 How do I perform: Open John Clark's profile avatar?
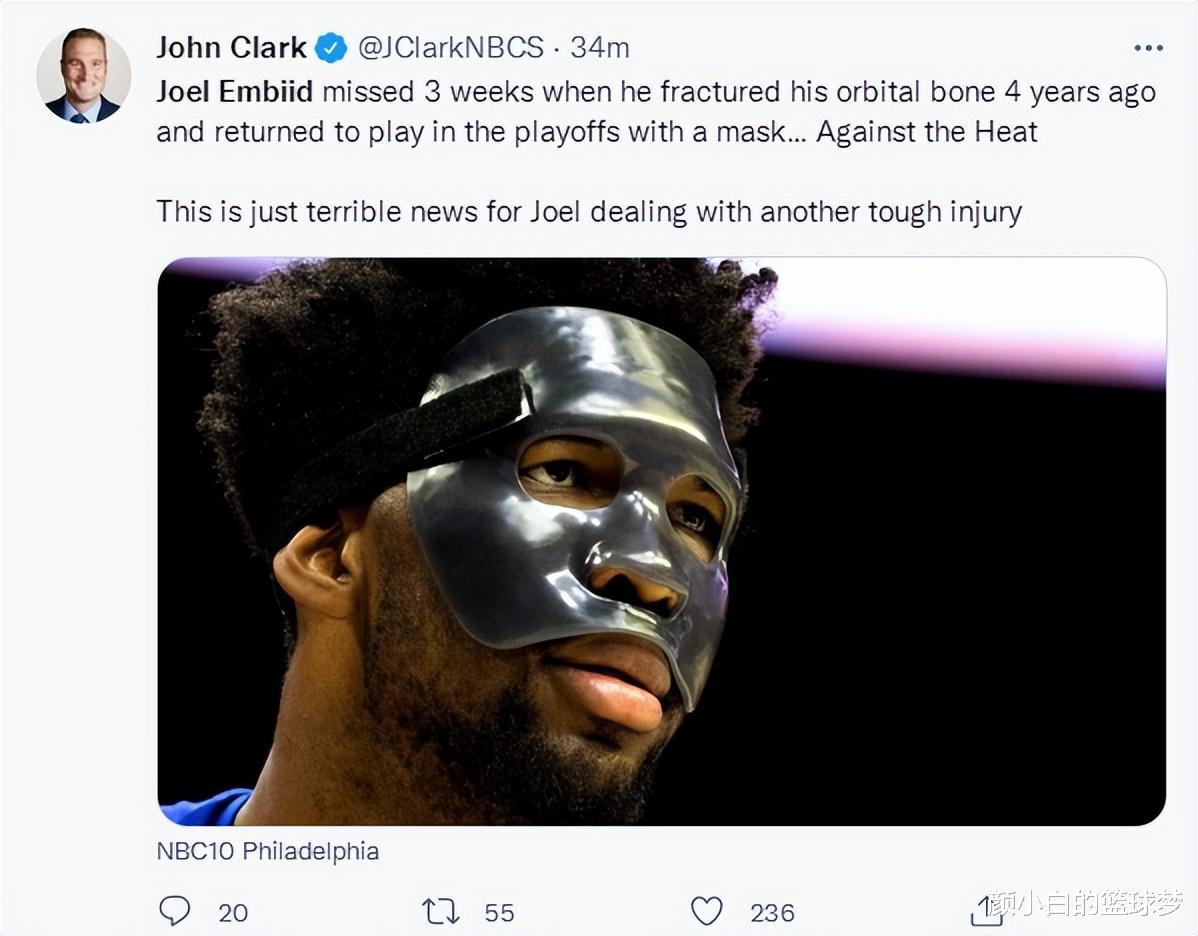tap(83, 75)
